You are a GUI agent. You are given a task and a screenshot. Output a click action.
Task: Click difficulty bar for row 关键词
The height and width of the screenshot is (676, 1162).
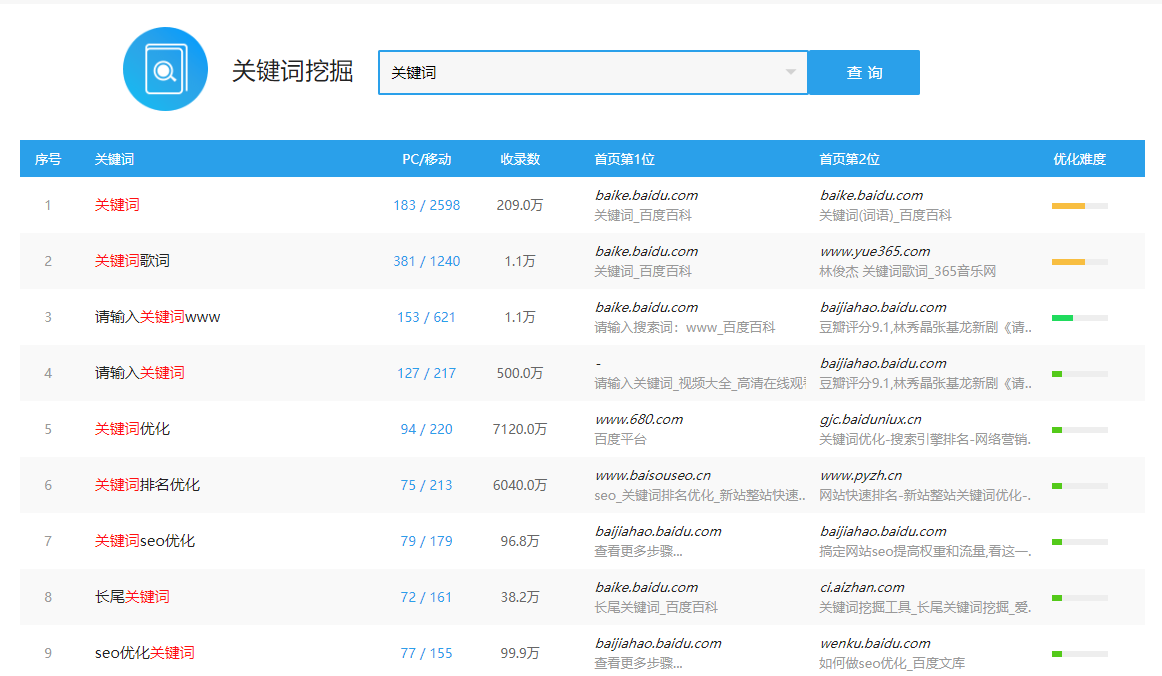pos(1080,206)
